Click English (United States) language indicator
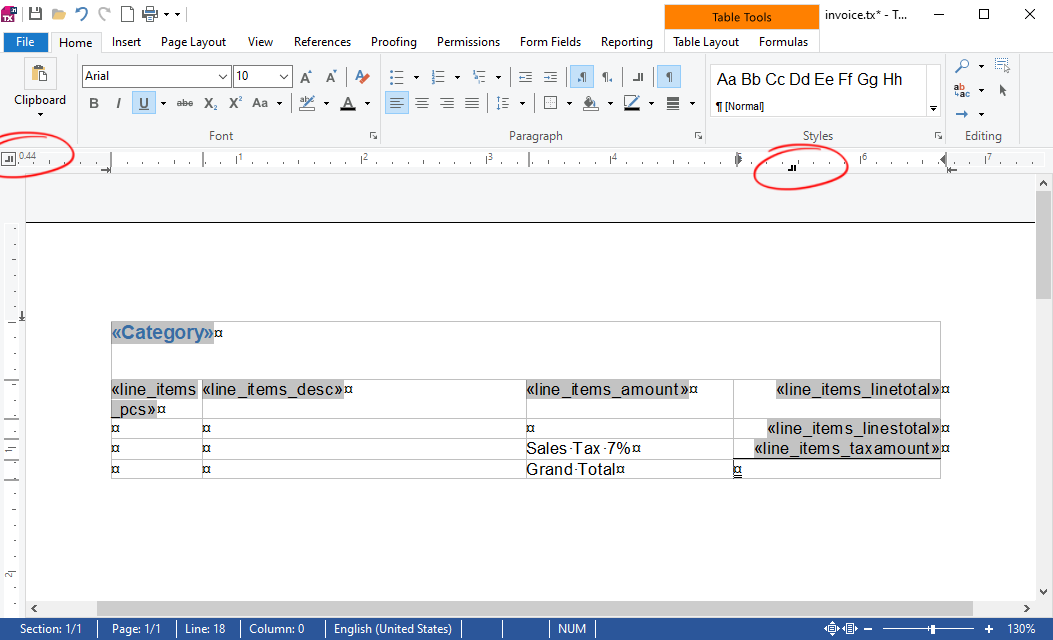The image size is (1053, 640). pyautogui.click(x=393, y=629)
